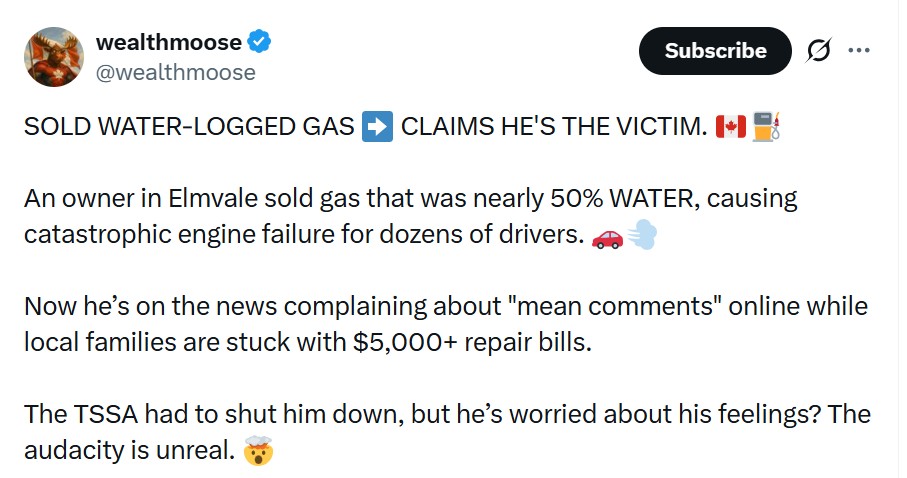
Task: Open the three-dot More options menu
Action: click(858, 51)
